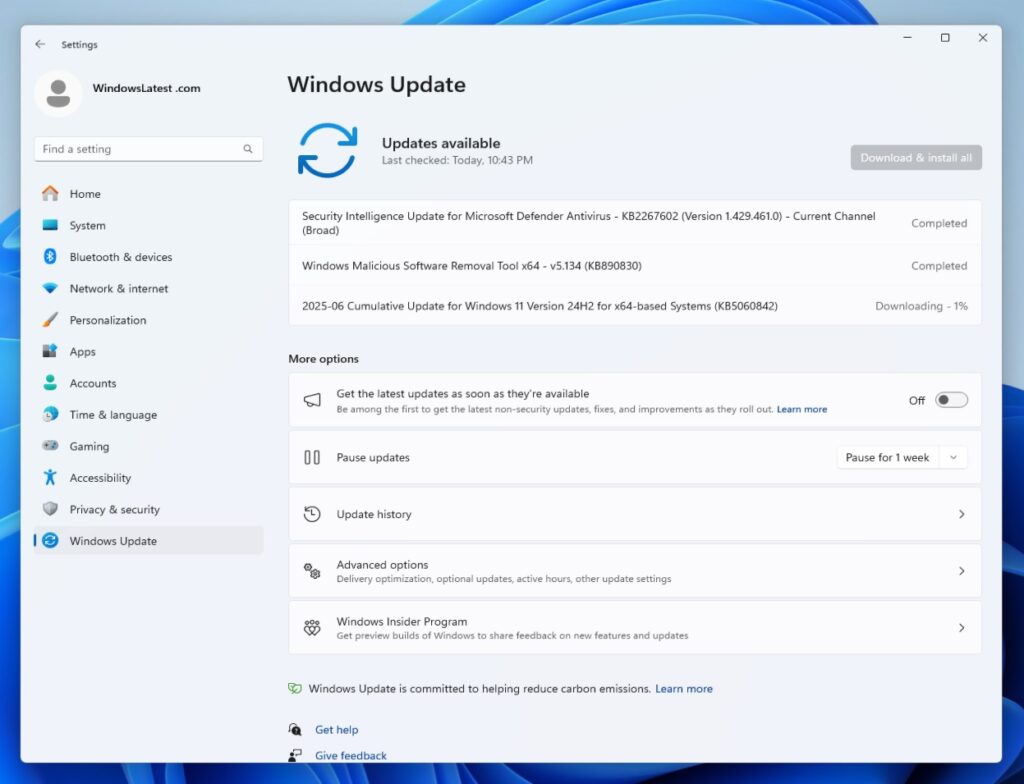Click the Windows Insider Program icon
1024x784 pixels.
click(314, 627)
